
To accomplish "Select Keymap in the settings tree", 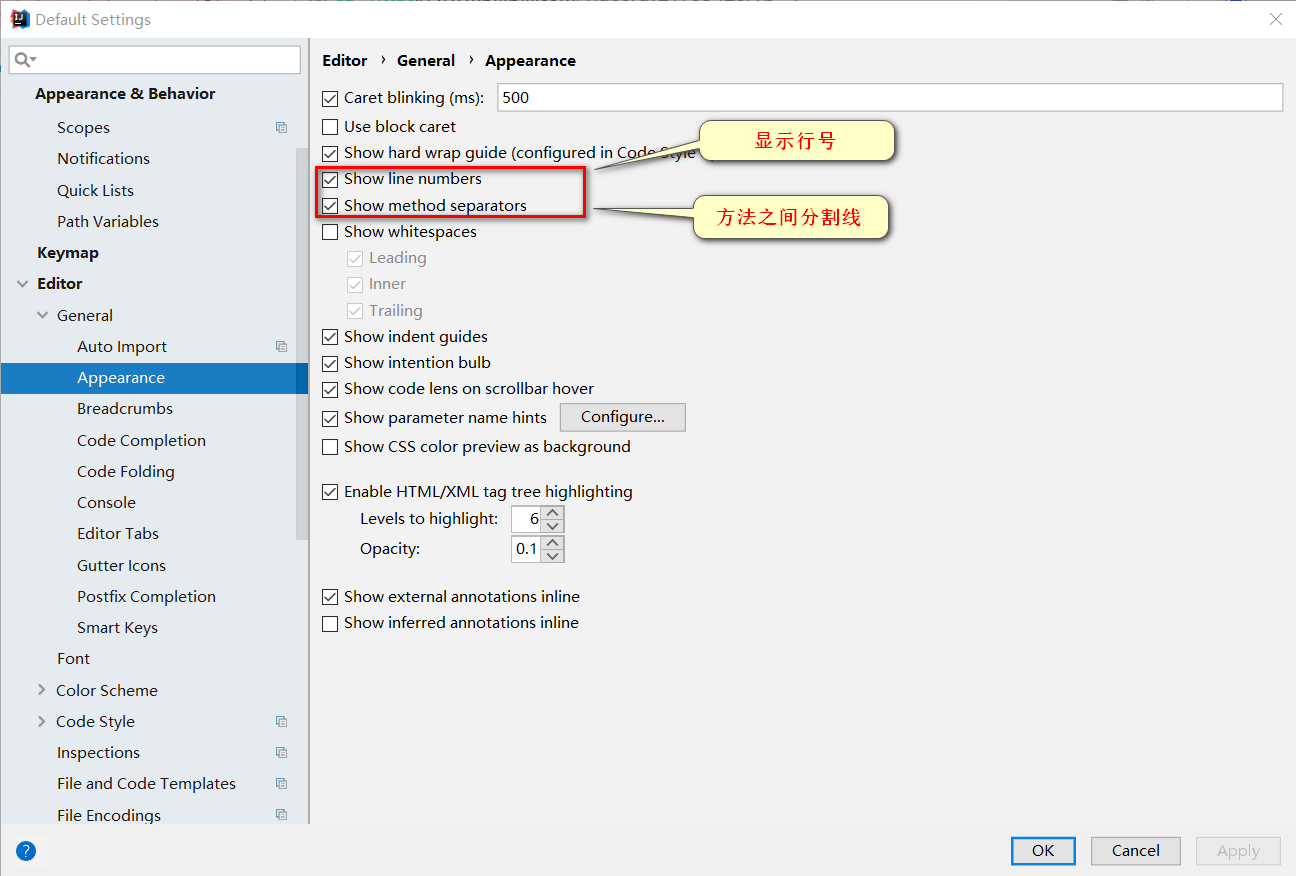I will pos(68,253).
